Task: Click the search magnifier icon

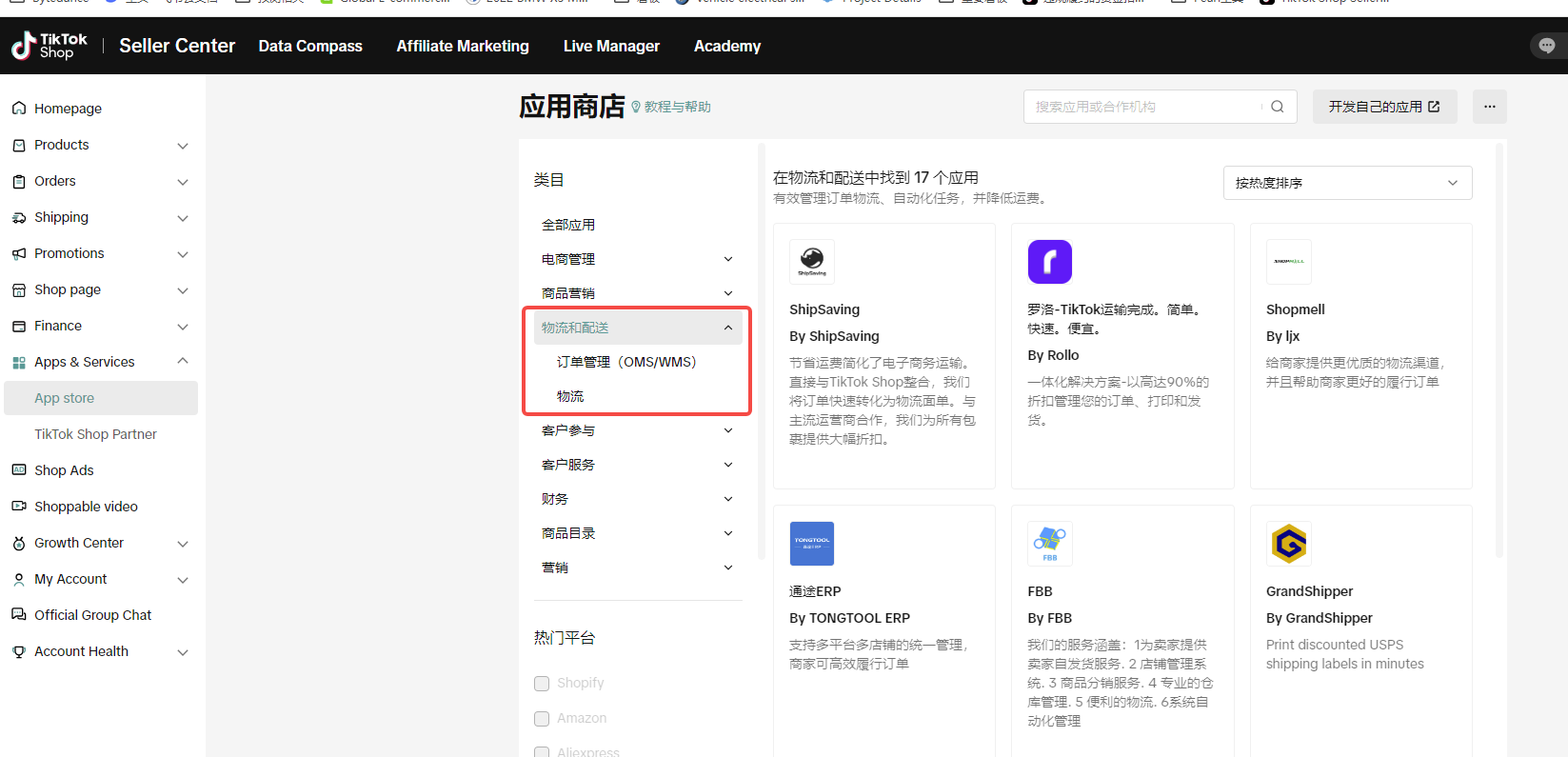Action: tap(1277, 107)
